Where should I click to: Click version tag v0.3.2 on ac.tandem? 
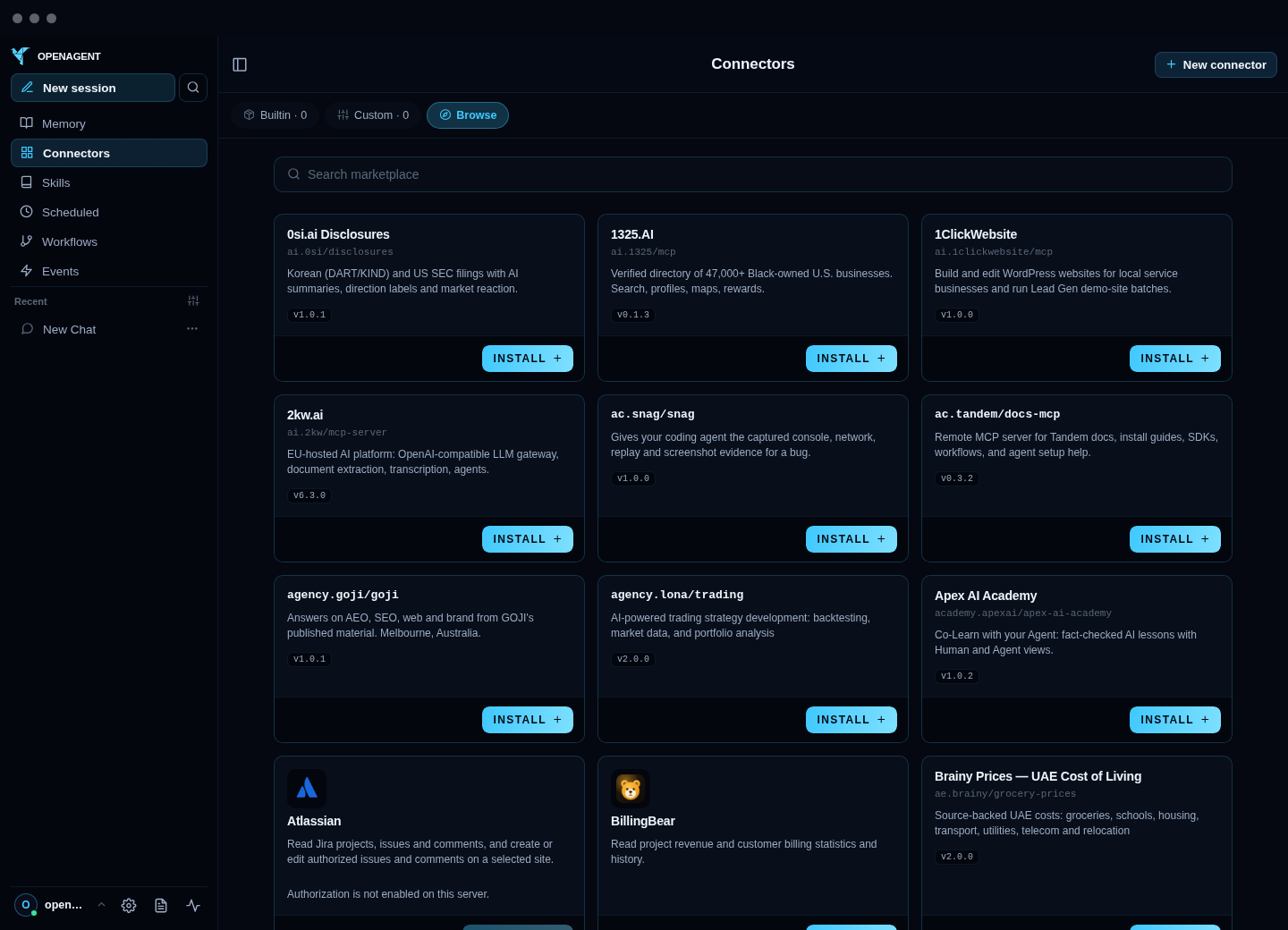(x=957, y=478)
